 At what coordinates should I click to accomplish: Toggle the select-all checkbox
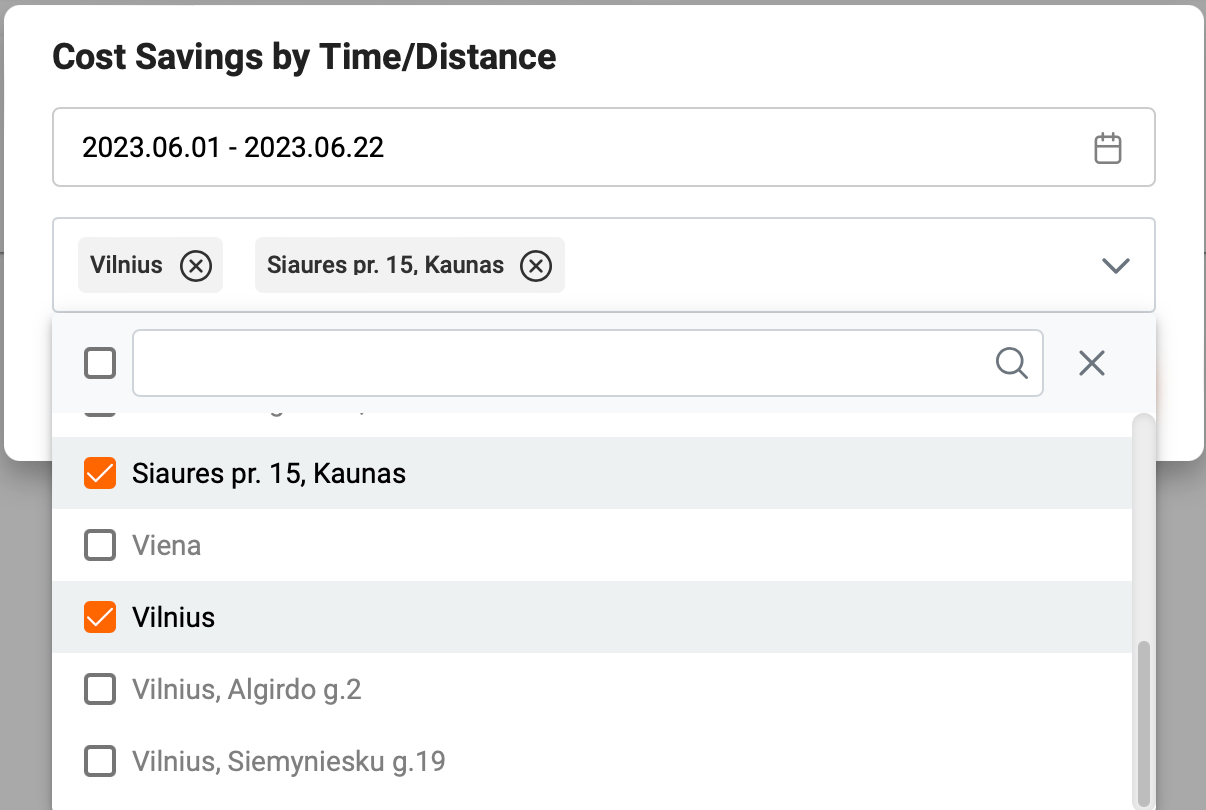[100, 363]
